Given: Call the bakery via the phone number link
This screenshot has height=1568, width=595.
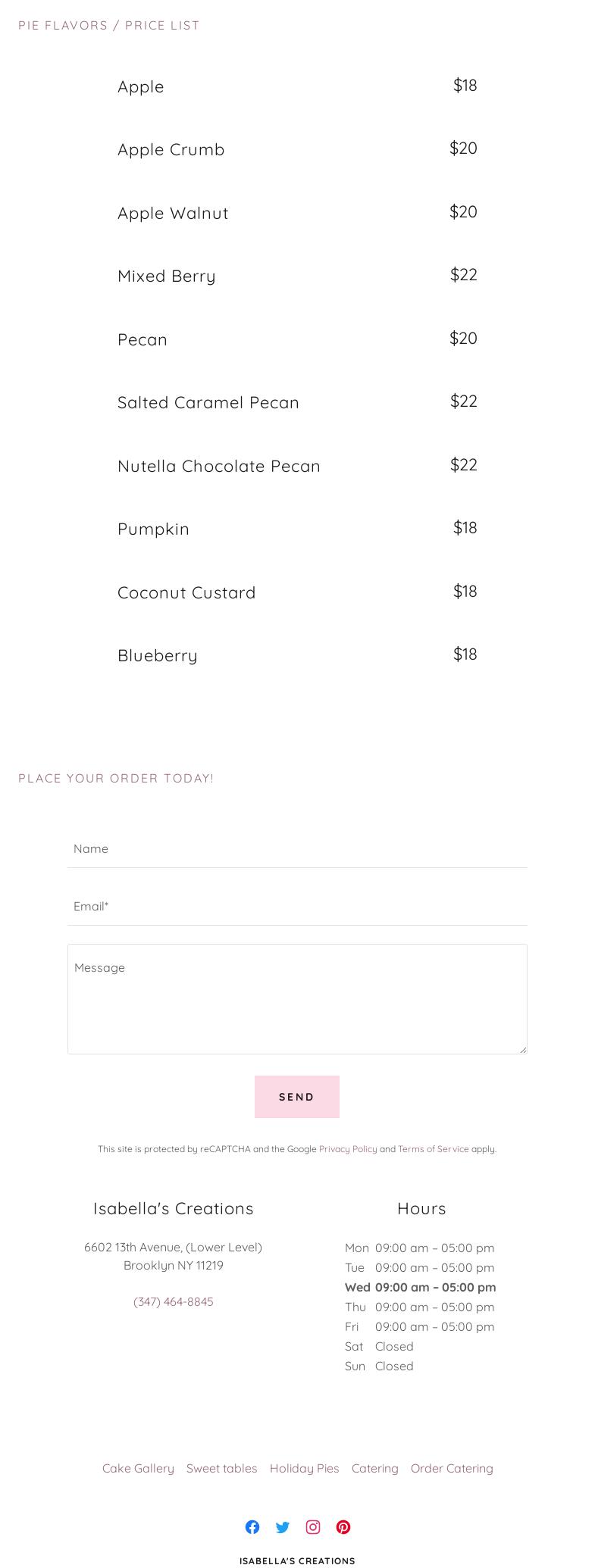Looking at the screenshot, I should (x=173, y=1301).
